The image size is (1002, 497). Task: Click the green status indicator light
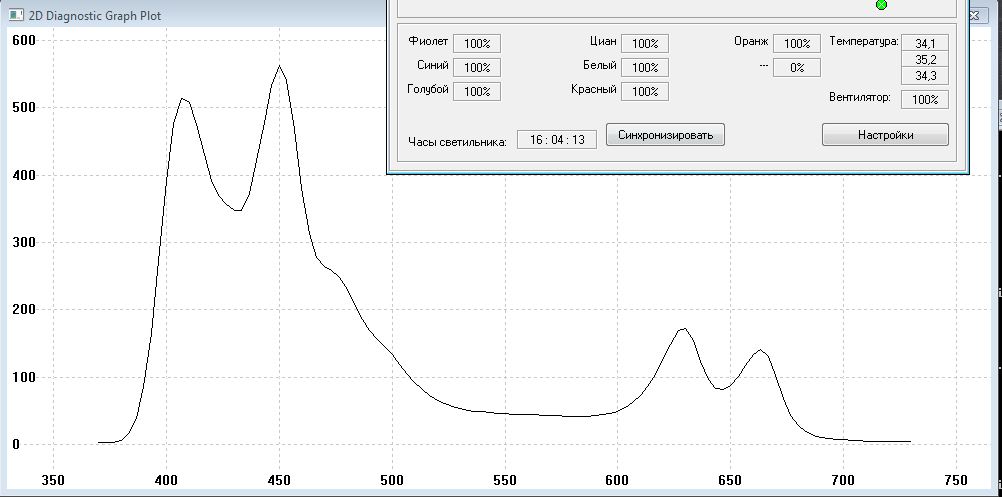coord(881,4)
